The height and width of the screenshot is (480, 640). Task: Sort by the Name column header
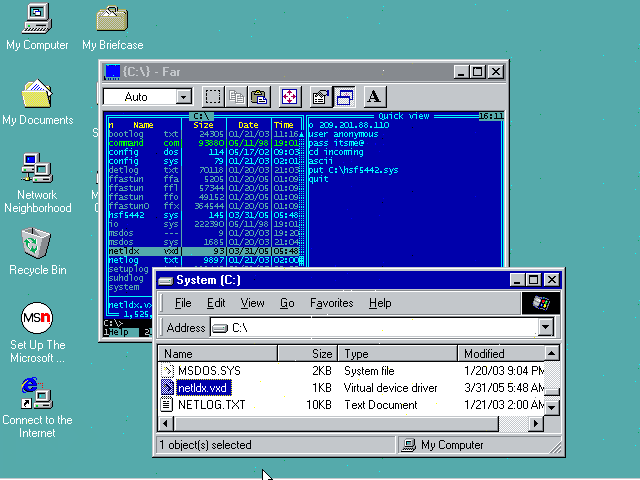click(x=218, y=353)
